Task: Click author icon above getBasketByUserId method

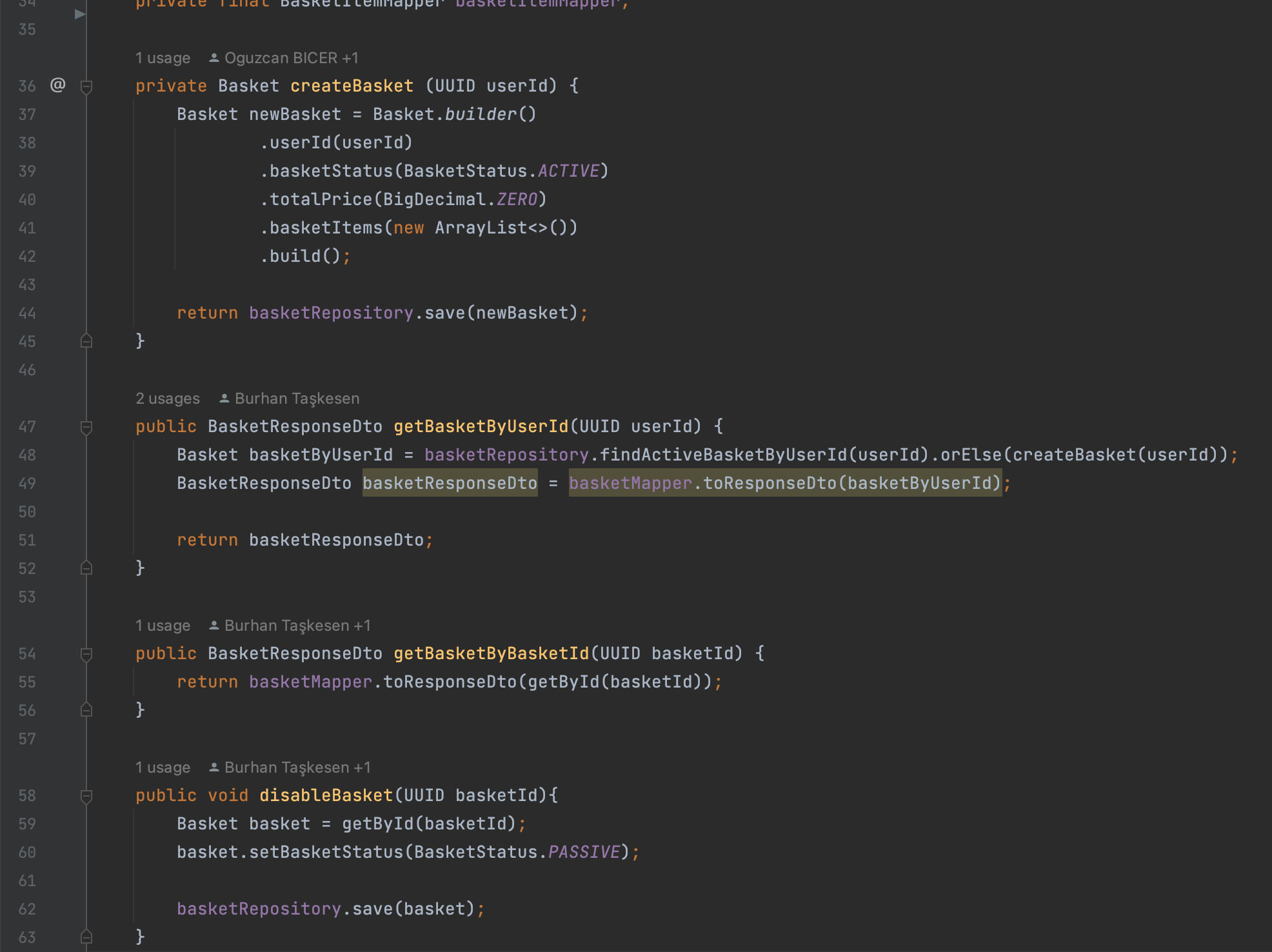Action: [224, 399]
